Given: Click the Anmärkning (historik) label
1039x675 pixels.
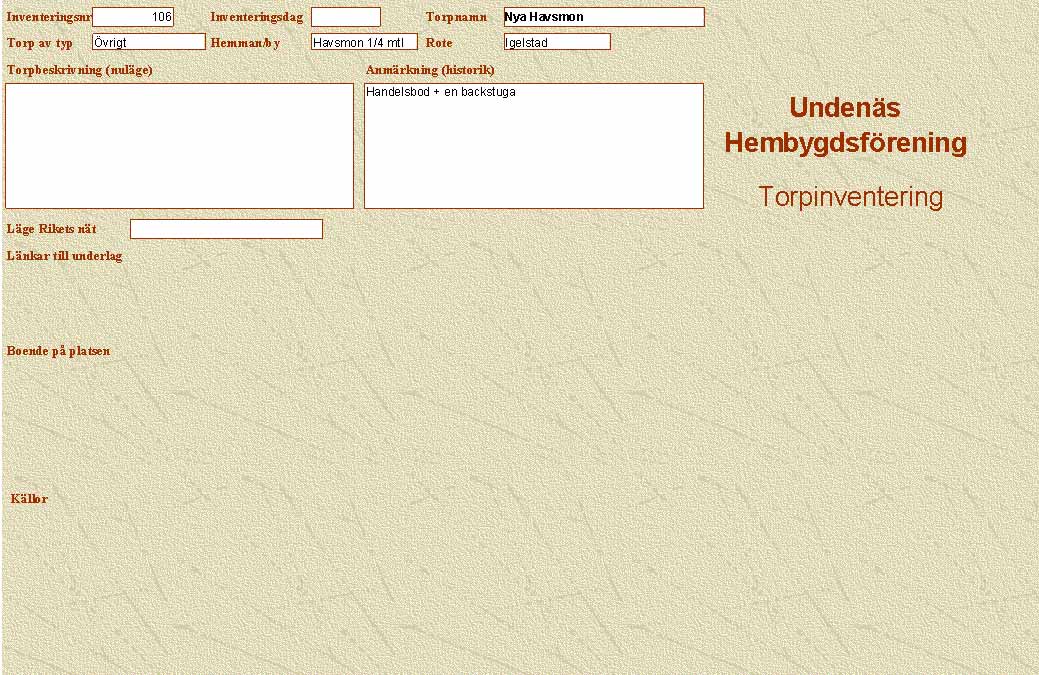Looking at the screenshot, I should pos(430,70).
